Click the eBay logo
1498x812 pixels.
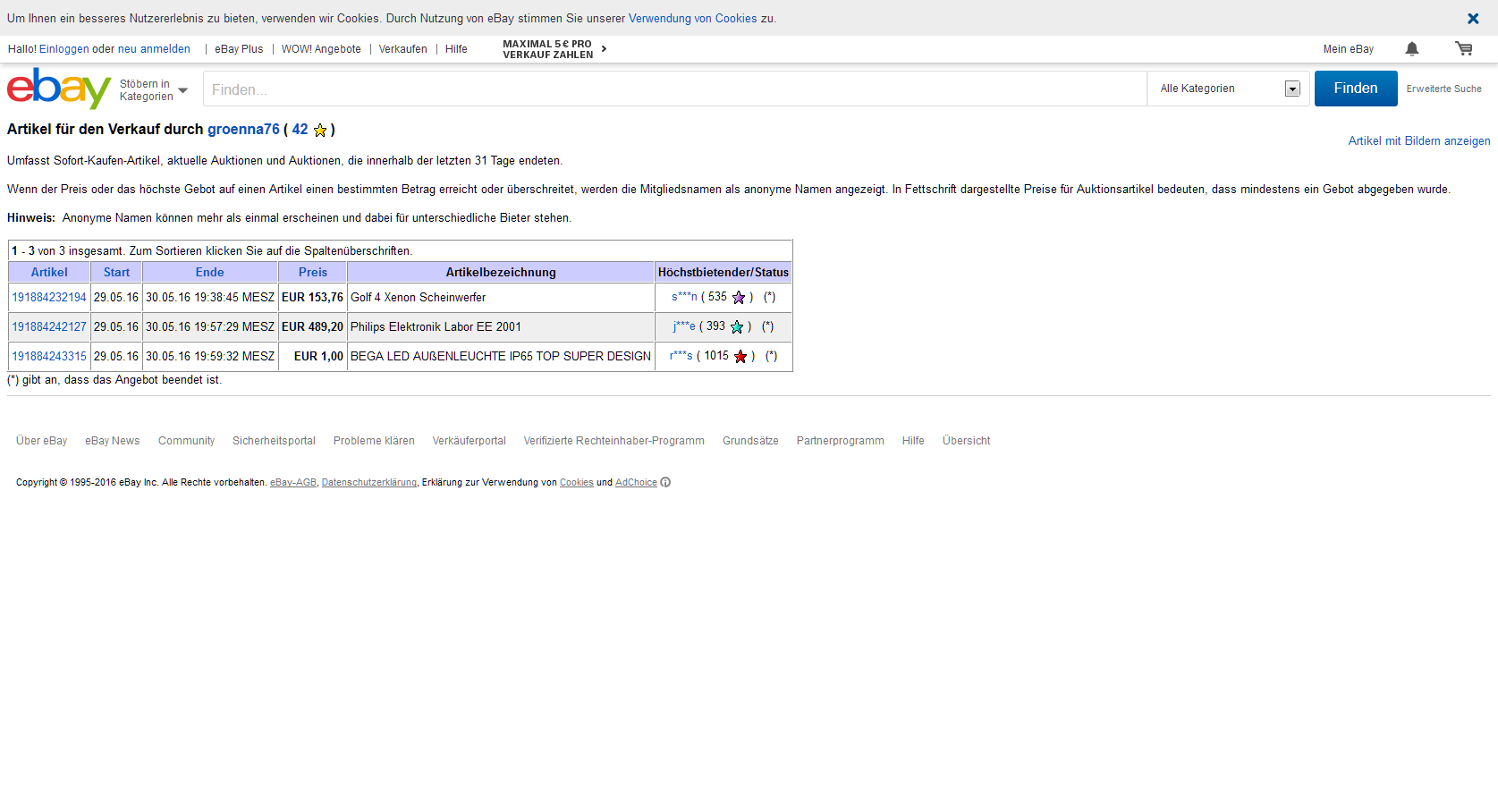coord(59,89)
